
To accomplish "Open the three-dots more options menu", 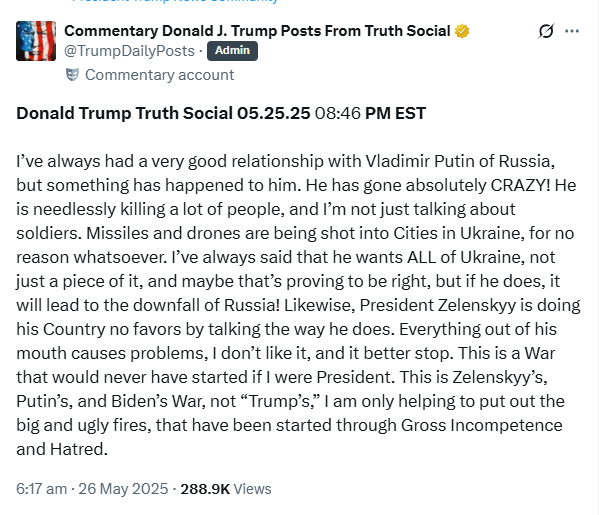I will click(572, 31).
